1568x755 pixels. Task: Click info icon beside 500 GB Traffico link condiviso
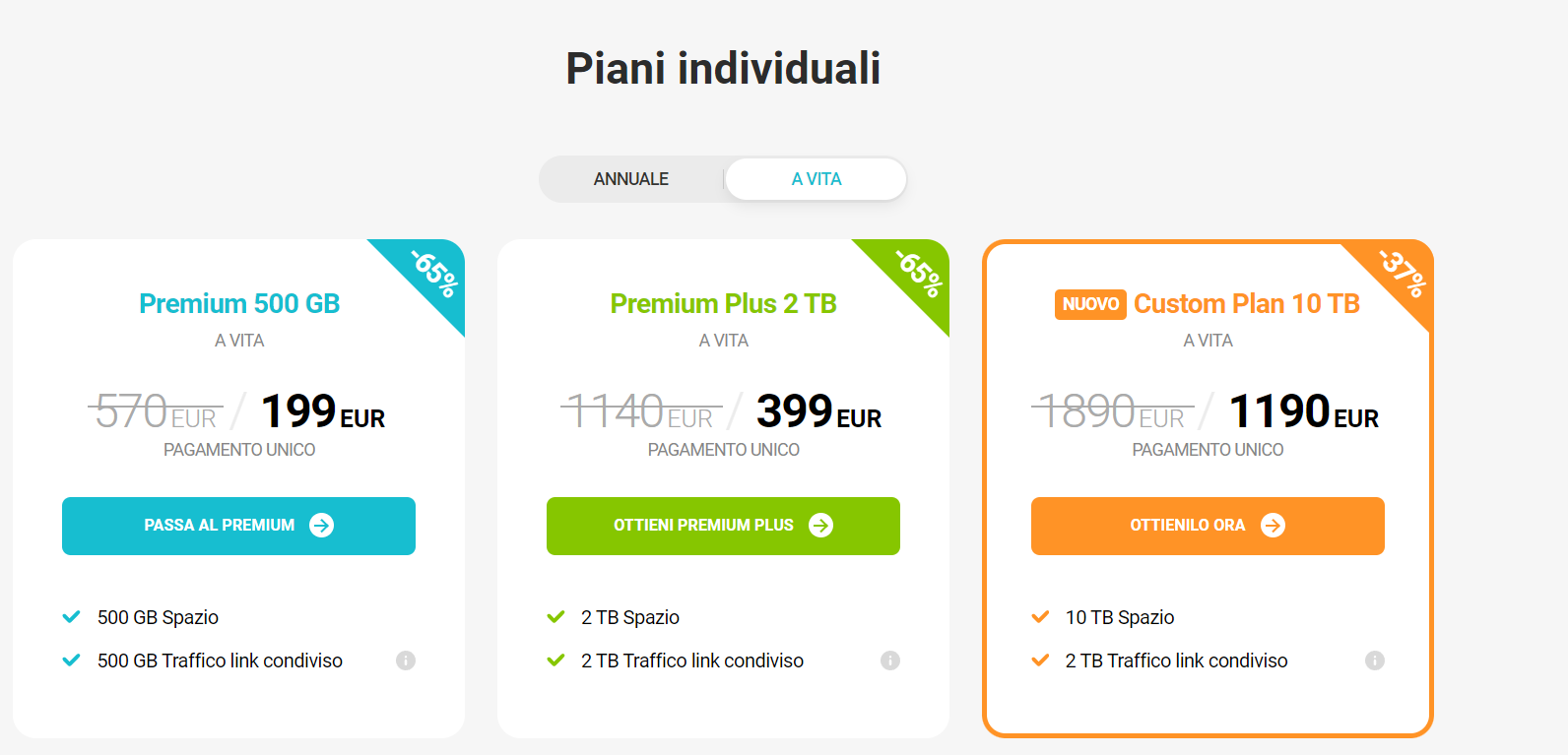pyautogui.click(x=405, y=661)
